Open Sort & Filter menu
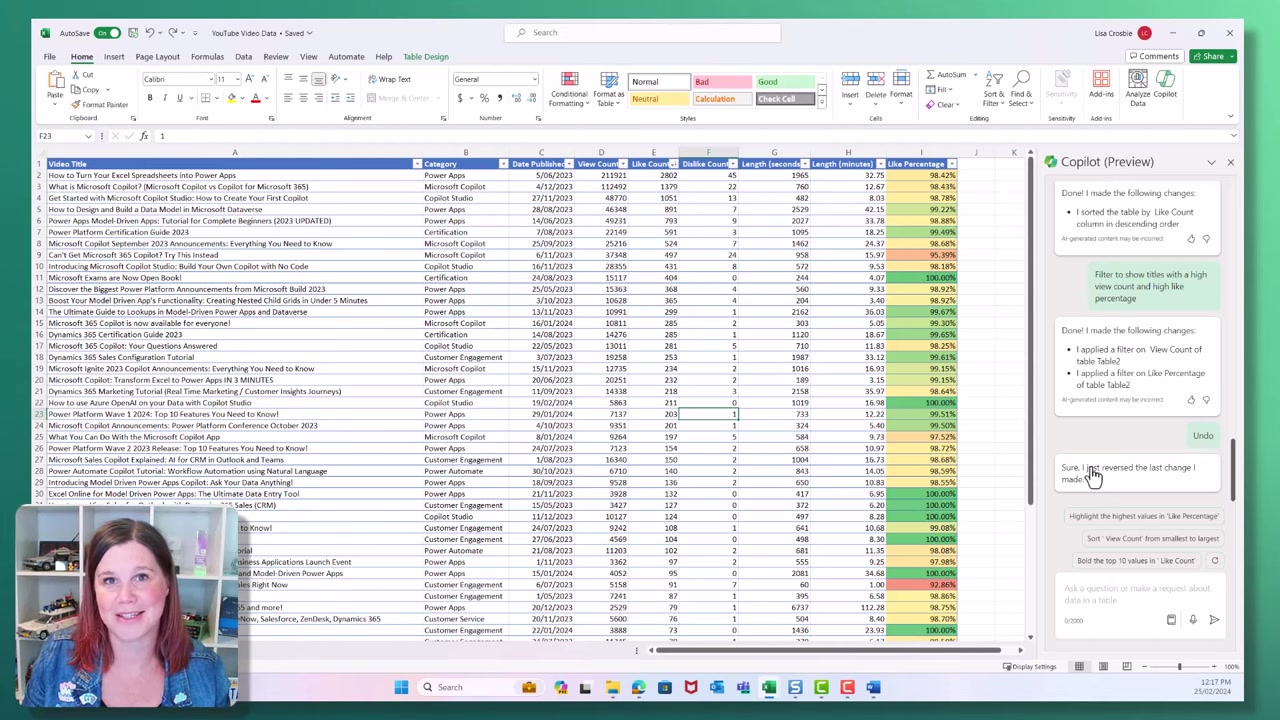The image size is (1280, 720). pos(993,90)
